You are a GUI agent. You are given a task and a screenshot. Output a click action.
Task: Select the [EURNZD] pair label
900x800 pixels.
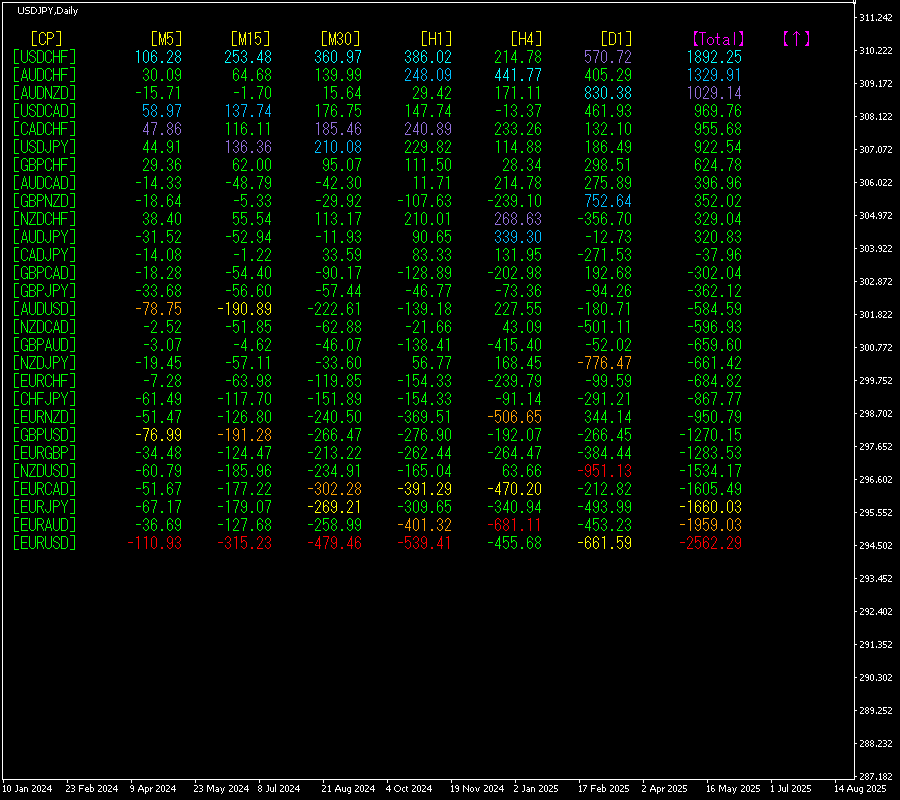click(44, 417)
